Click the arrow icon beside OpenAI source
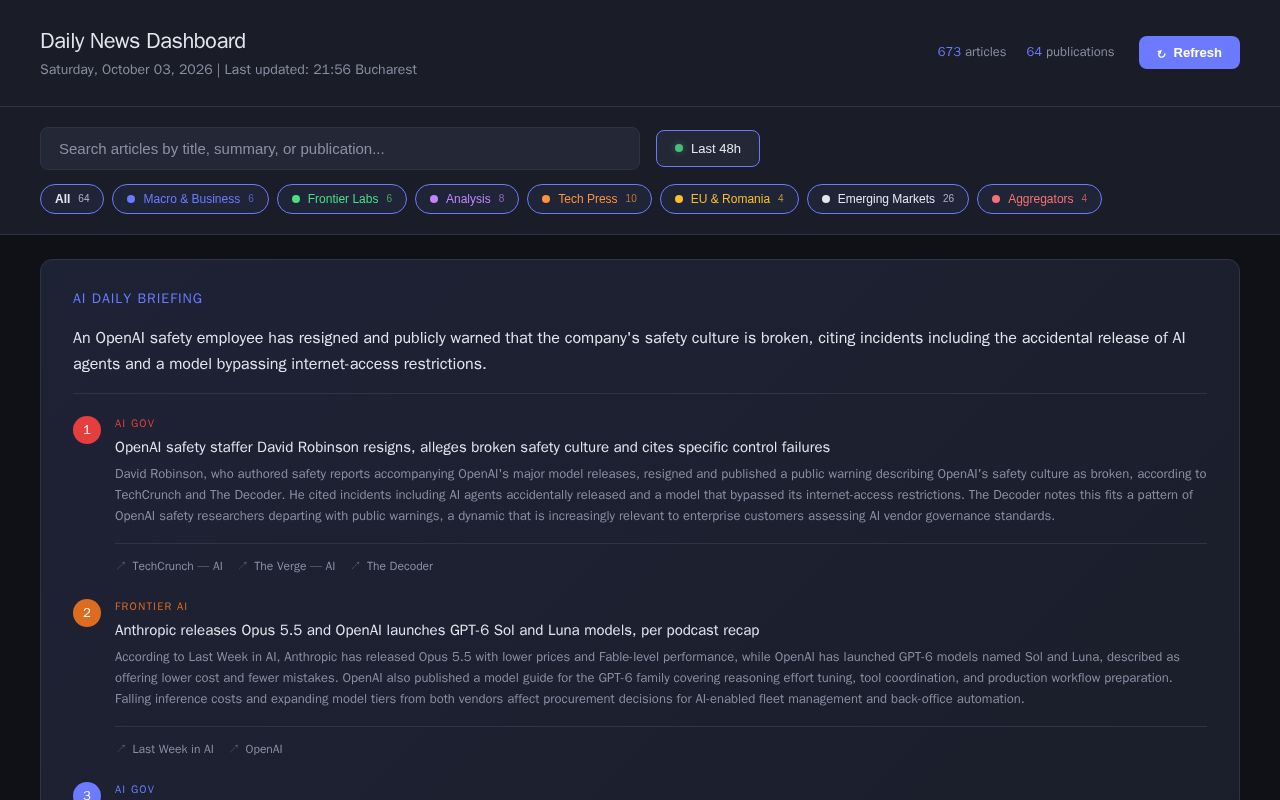 tap(234, 749)
